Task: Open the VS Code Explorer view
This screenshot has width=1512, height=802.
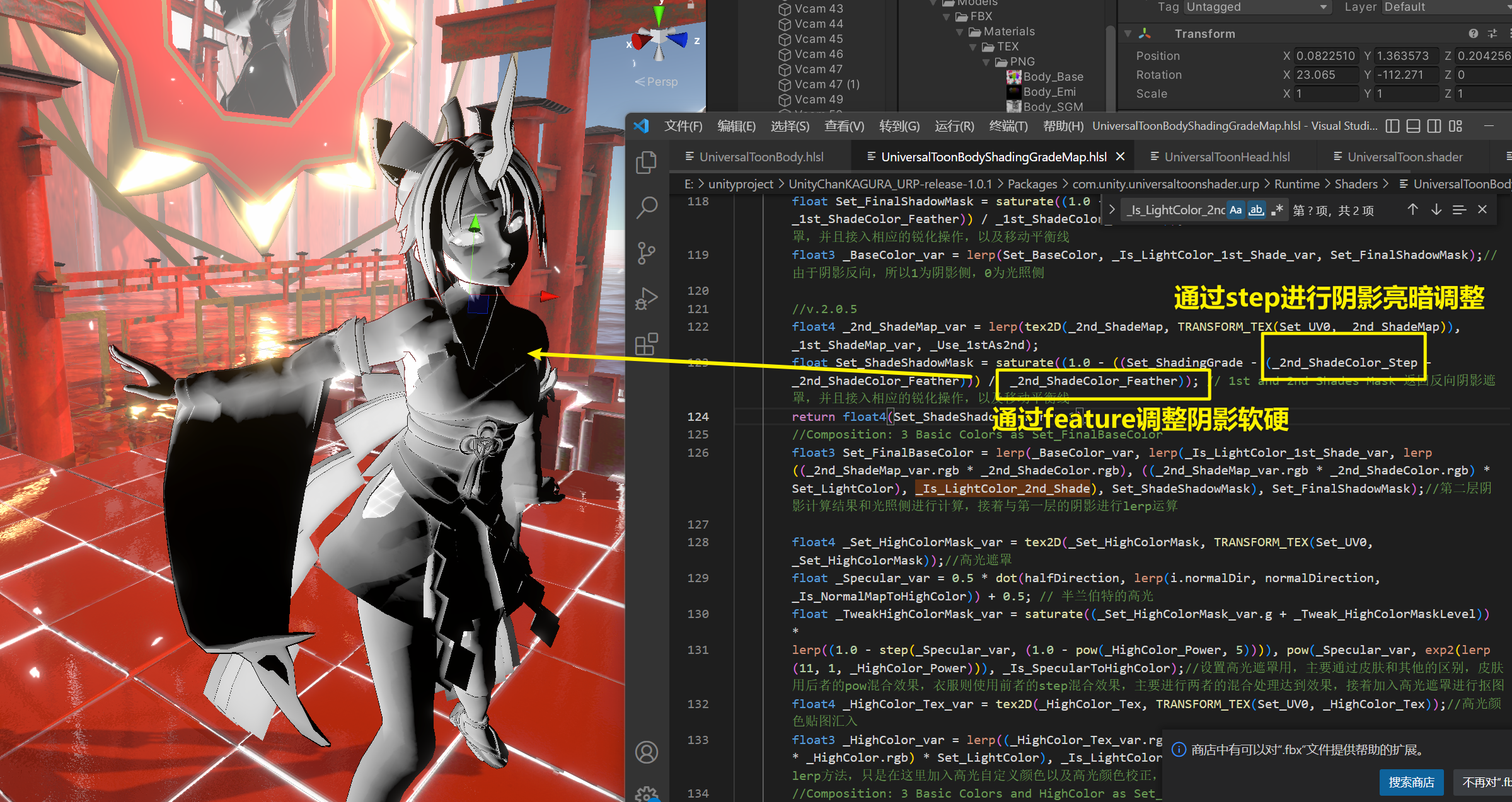Action: click(x=646, y=163)
